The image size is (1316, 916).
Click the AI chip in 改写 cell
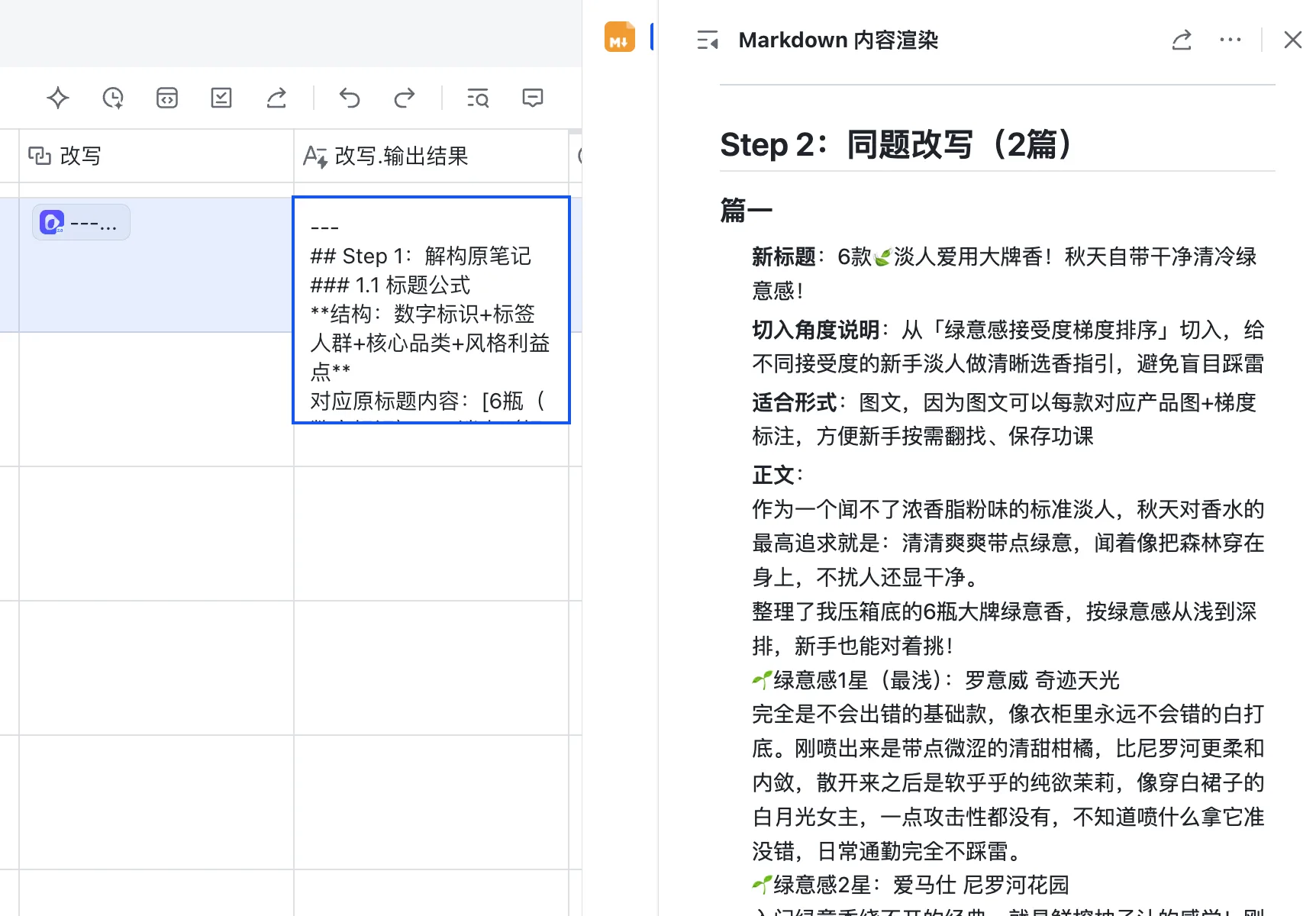81,223
